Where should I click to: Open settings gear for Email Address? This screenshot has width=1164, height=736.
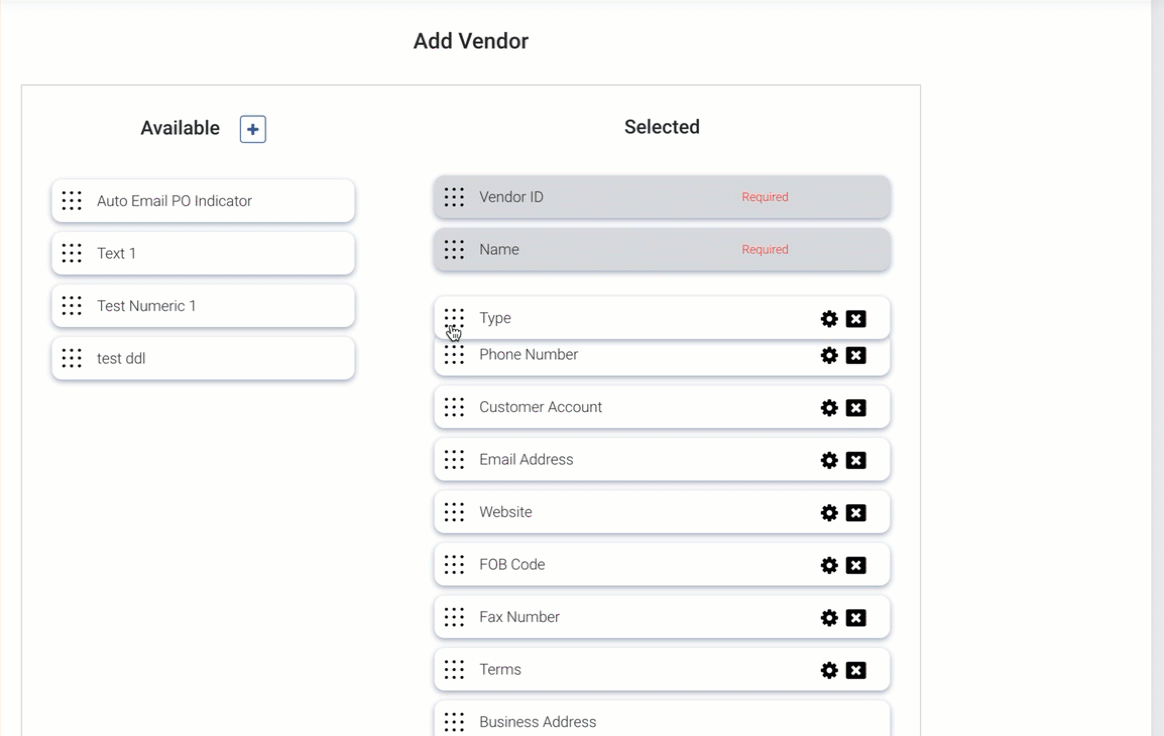(829, 460)
